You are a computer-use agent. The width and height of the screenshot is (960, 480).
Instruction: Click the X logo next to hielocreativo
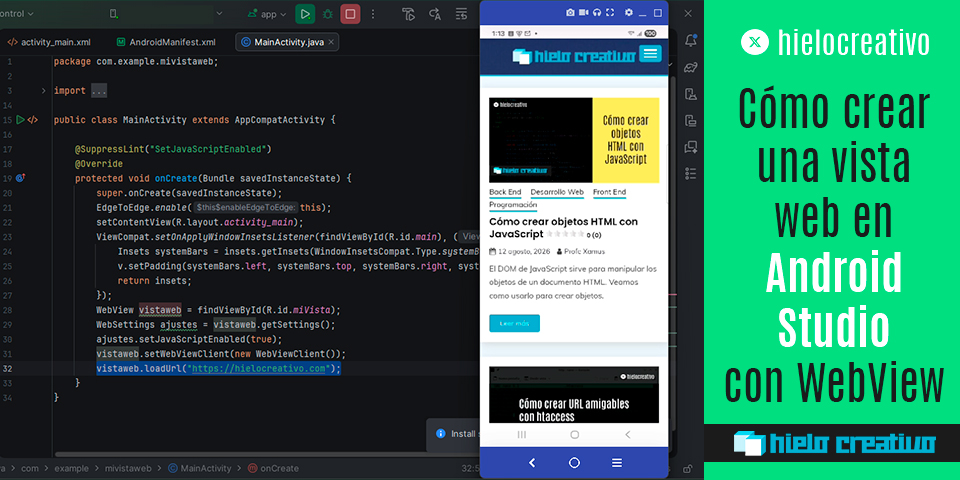[754, 42]
